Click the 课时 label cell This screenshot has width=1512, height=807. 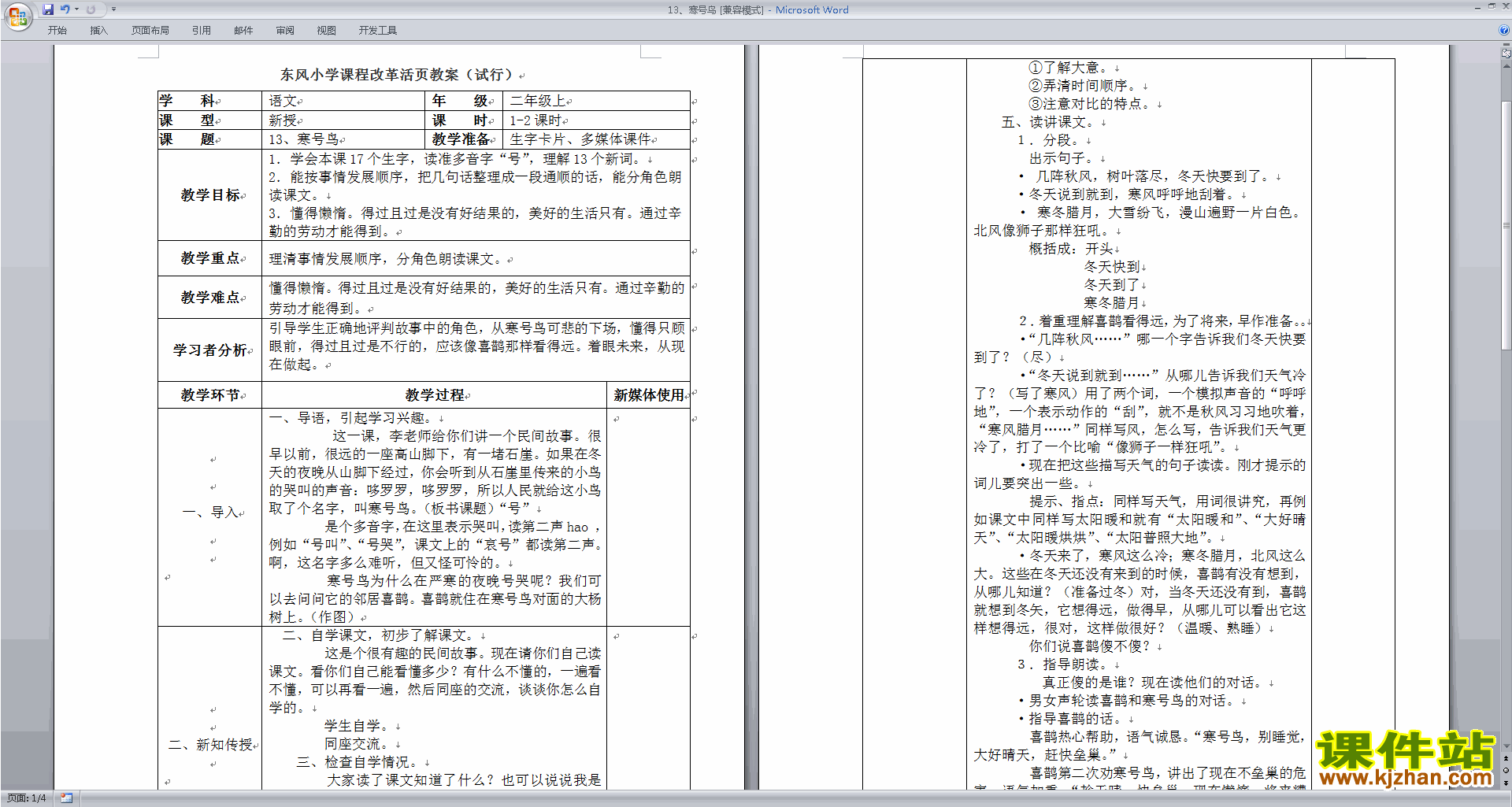465,120
